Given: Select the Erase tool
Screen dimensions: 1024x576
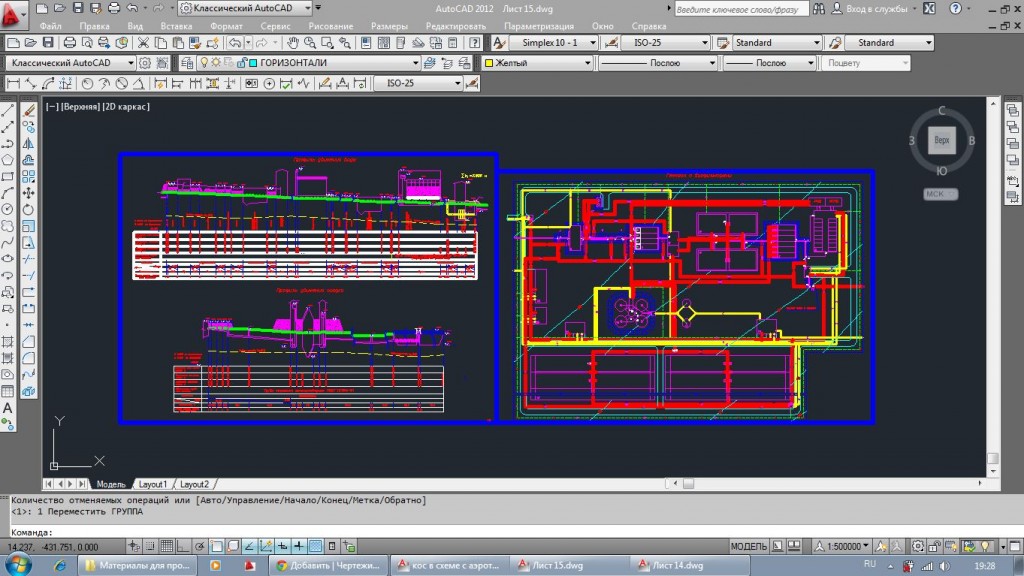Looking at the screenshot, I should point(28,110).
